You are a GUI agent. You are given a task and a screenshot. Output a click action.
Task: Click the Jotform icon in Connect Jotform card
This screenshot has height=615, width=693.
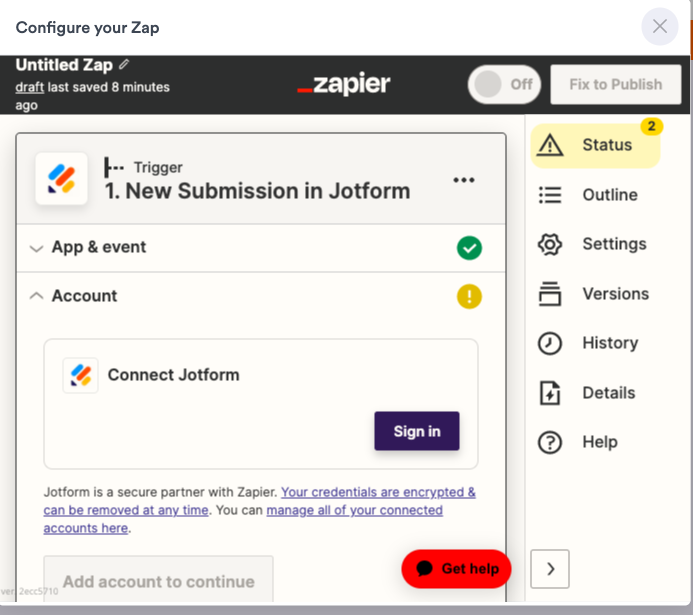81,375
